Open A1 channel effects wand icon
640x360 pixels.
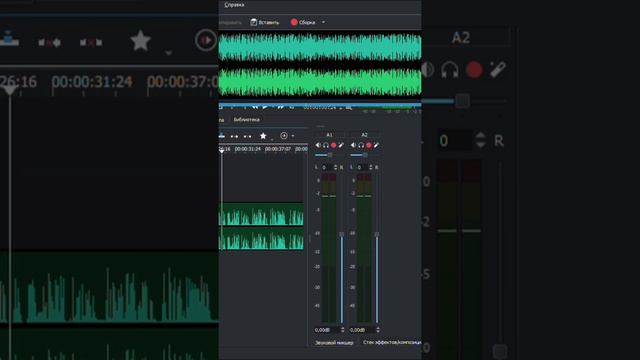coord(341,145)
